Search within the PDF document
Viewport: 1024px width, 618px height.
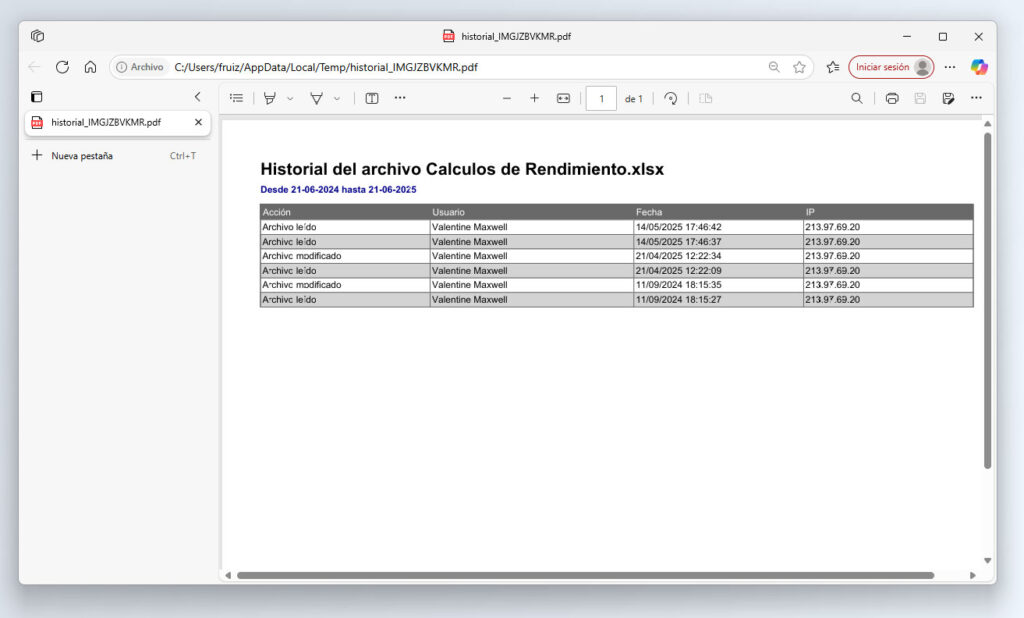[x=856, y=98]
